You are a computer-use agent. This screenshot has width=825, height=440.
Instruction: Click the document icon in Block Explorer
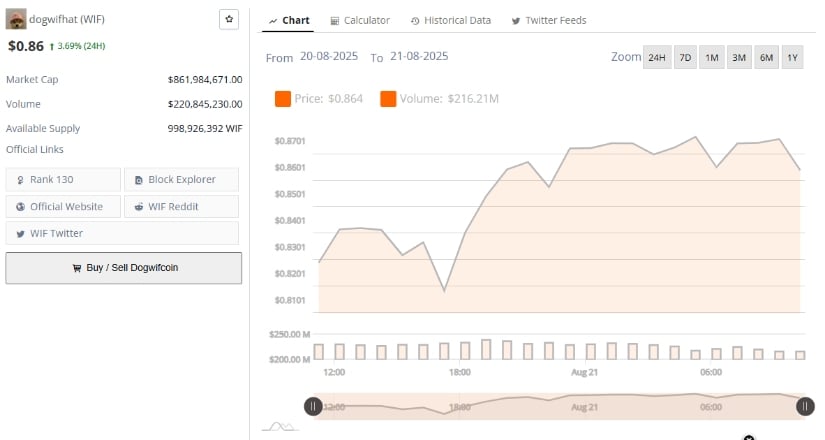point(138,180)
